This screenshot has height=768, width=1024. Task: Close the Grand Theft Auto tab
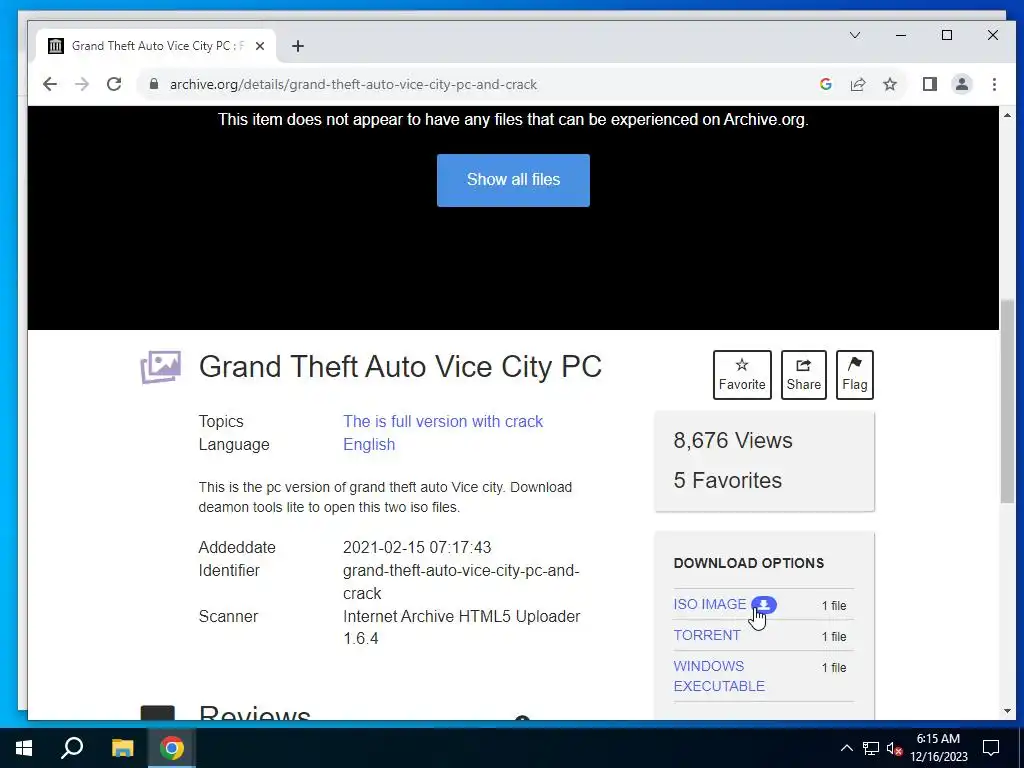click(260, 46)
